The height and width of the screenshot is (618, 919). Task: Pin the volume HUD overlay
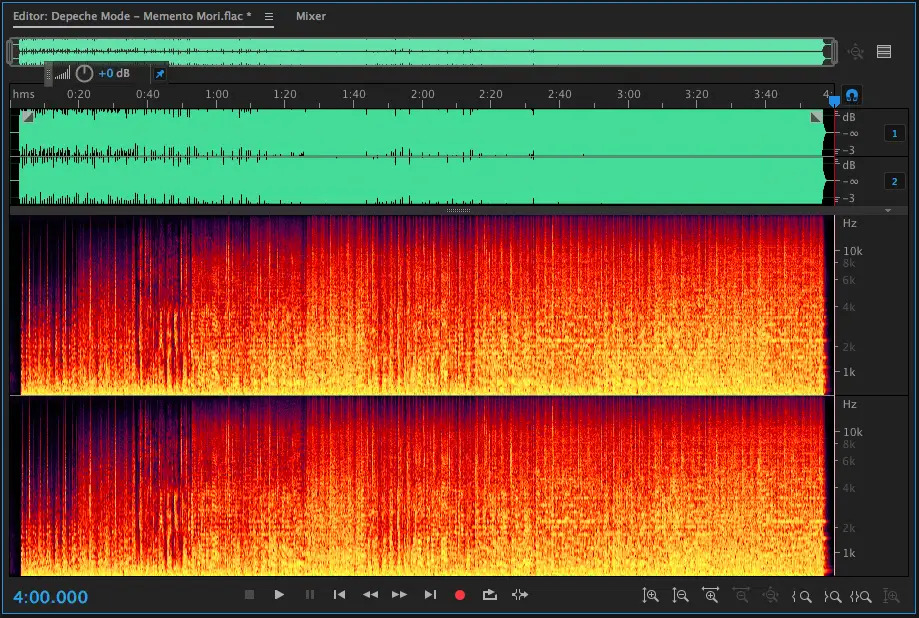tap(159, 73)
